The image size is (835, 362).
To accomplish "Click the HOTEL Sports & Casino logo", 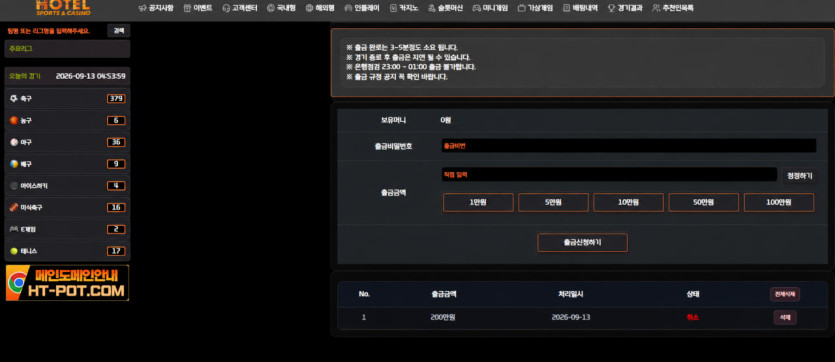I will 63,7.
